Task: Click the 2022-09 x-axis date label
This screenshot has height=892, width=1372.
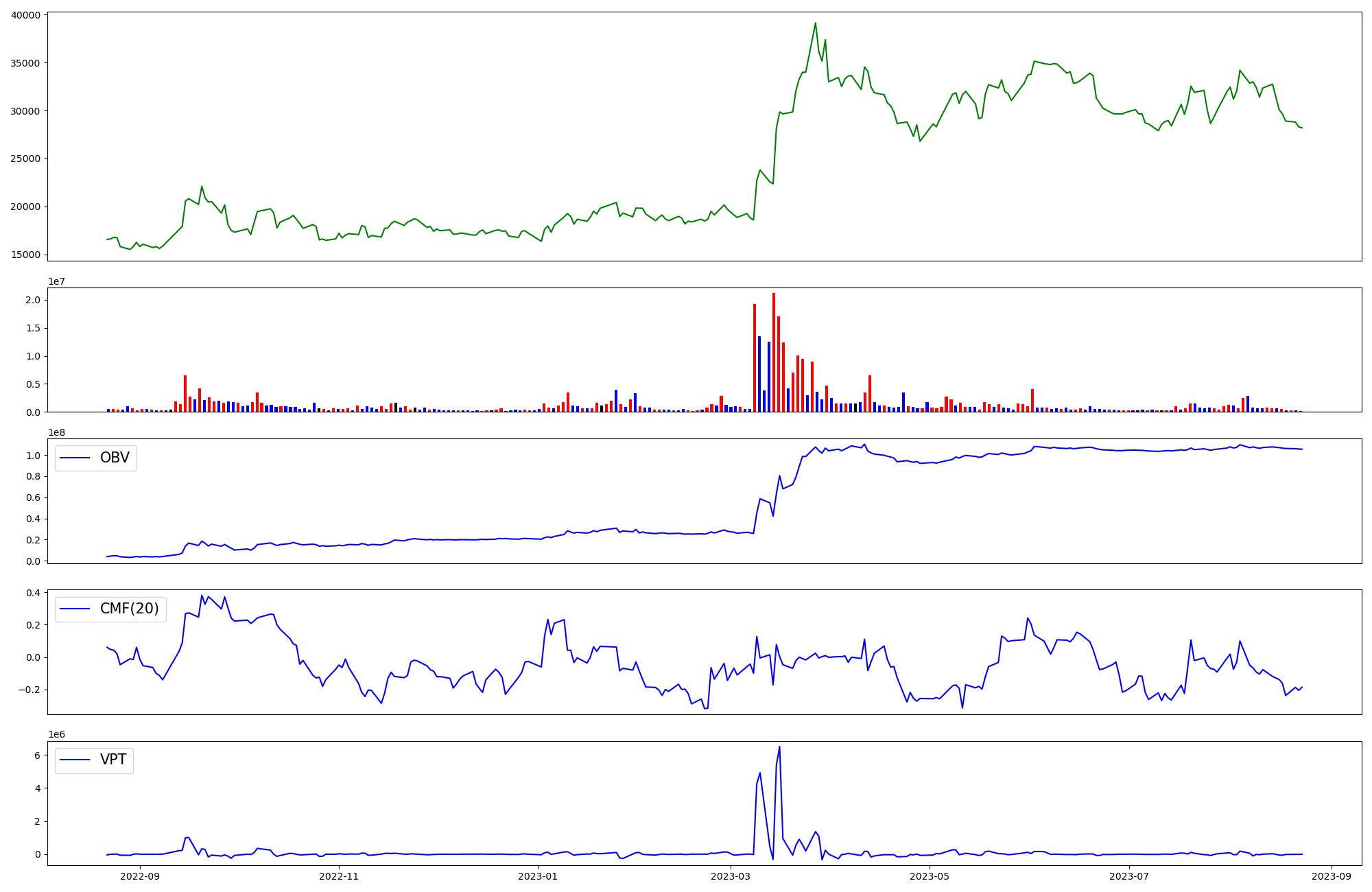Action: [140, 876]
